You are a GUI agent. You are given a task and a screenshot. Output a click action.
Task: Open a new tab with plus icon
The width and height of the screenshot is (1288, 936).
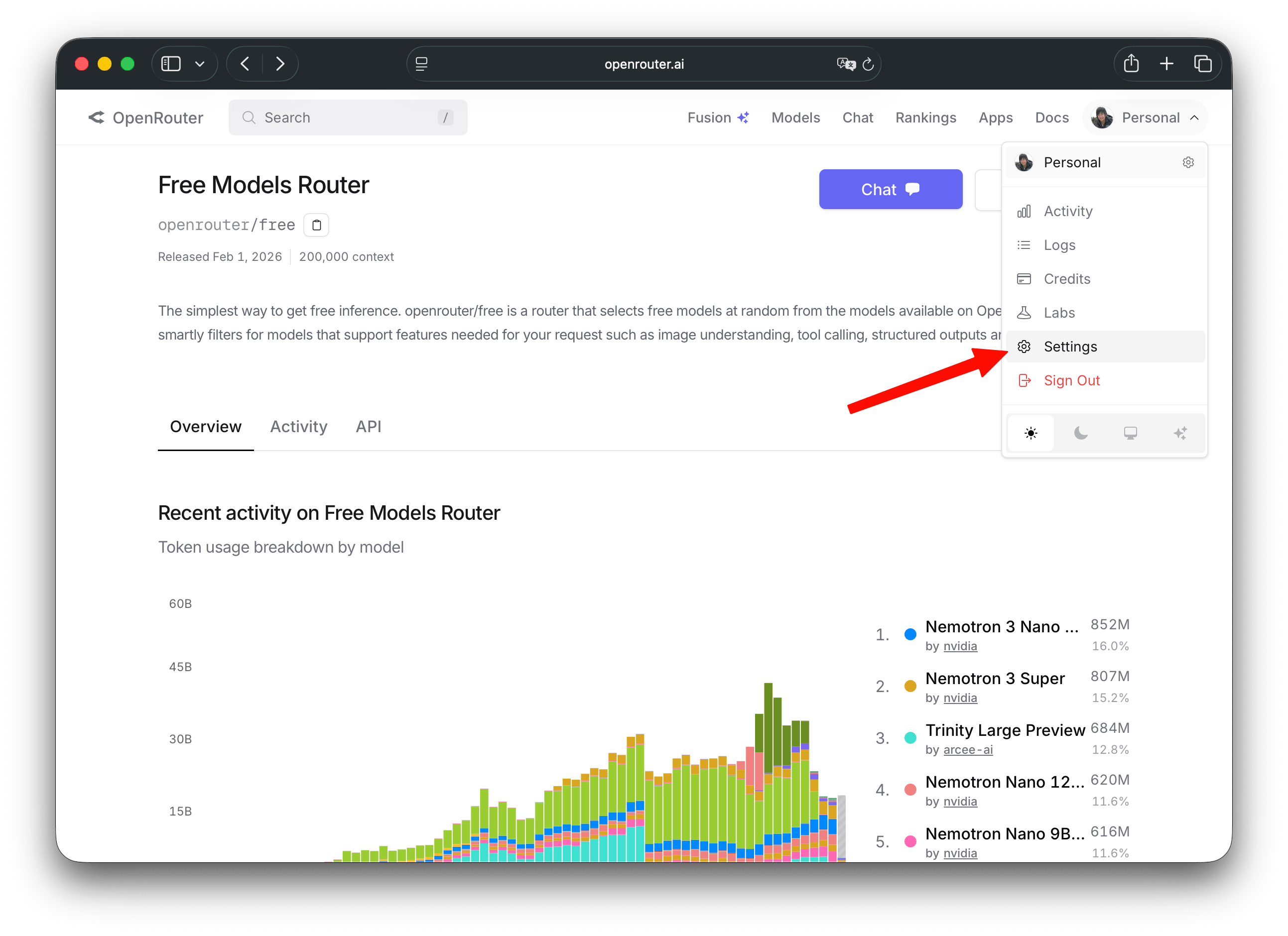coord(1166,64)
